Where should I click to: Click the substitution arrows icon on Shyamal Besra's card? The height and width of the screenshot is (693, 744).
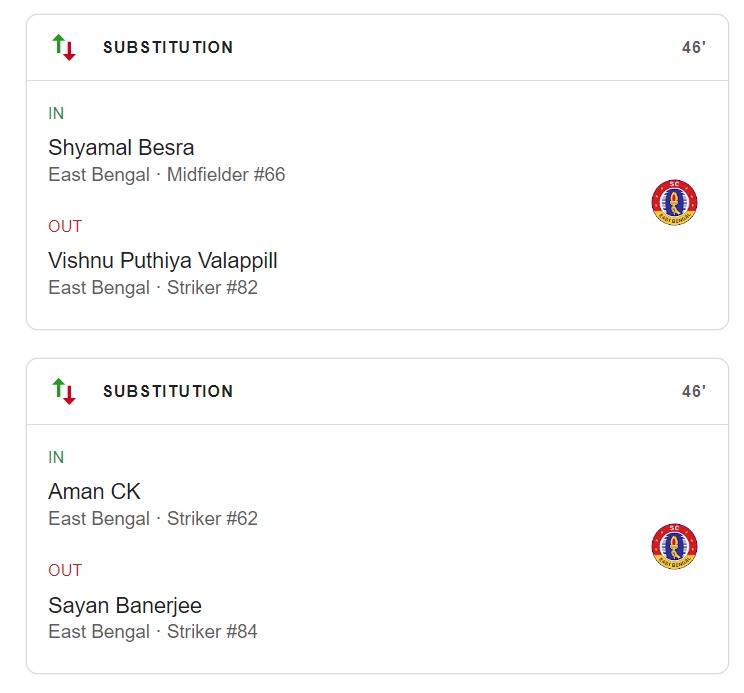[x=64, y=47]
